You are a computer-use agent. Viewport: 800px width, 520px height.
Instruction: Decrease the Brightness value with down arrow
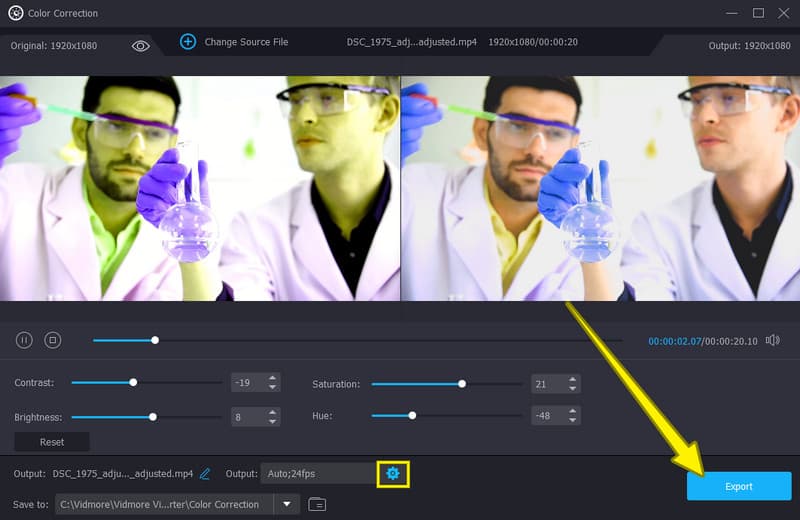point(273,421)
